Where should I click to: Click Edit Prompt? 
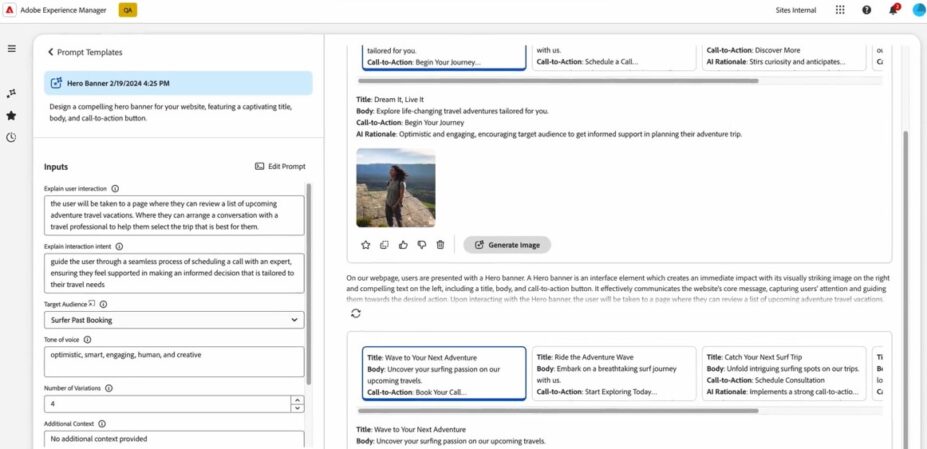click(x=280, y=166)
